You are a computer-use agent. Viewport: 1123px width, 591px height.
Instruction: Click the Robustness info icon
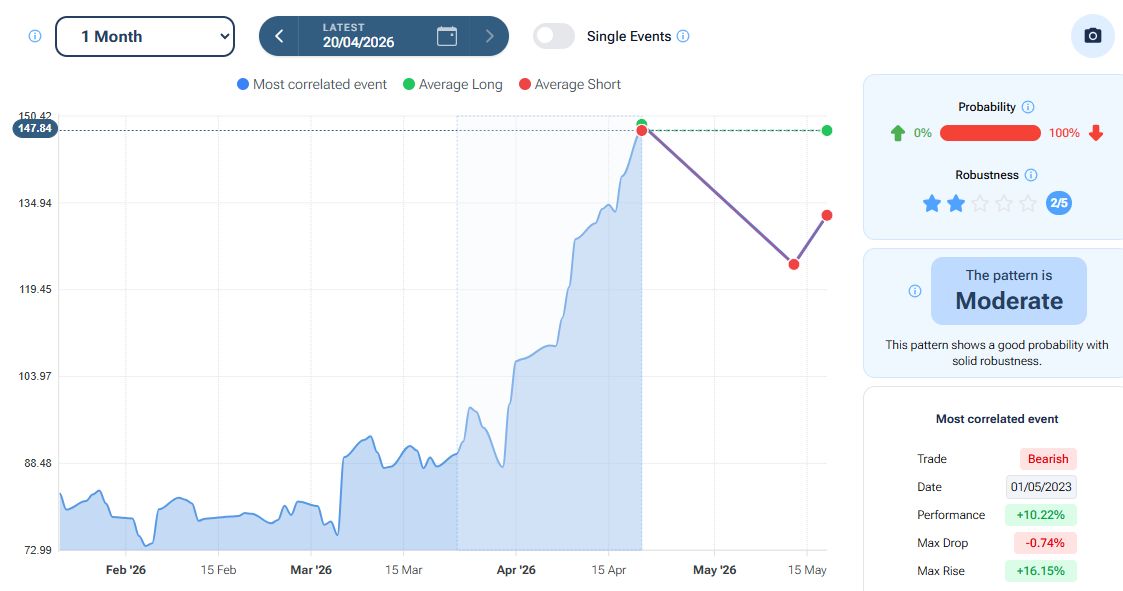tap(1031, 175)
